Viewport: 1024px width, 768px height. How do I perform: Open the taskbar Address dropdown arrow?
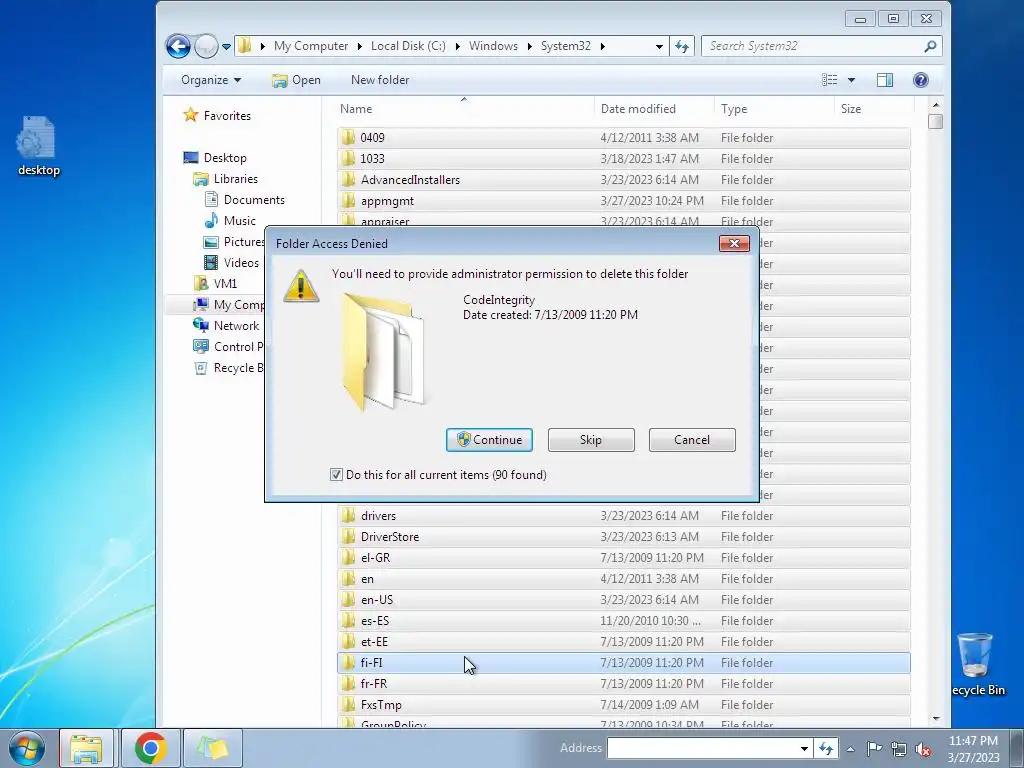pyautogui.click(x=805, y=748)
